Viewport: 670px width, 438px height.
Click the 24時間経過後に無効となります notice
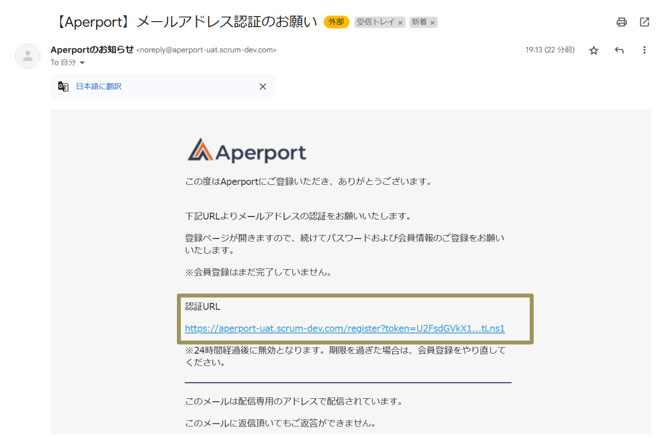345,356
